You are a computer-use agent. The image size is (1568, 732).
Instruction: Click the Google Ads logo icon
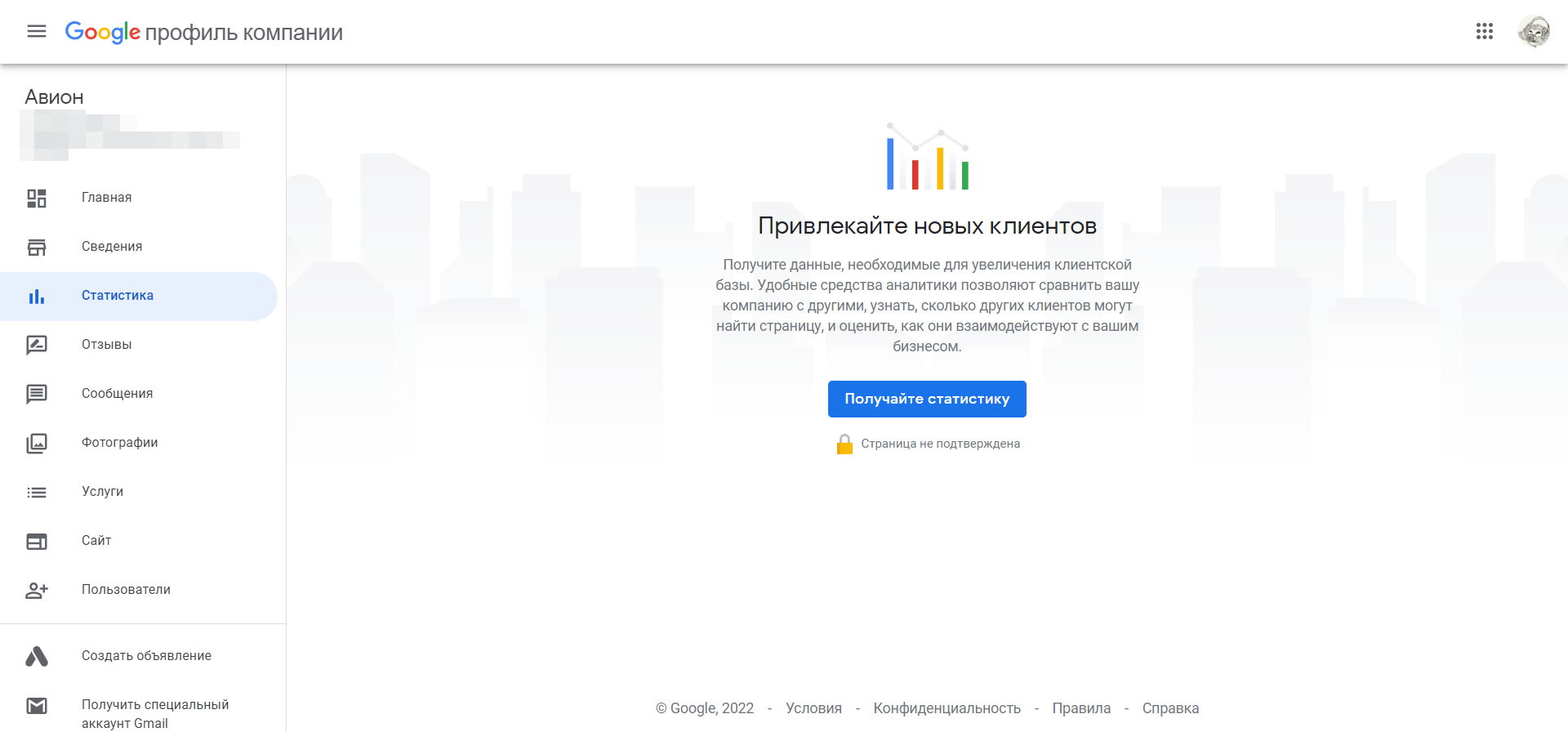coord(37,656)
